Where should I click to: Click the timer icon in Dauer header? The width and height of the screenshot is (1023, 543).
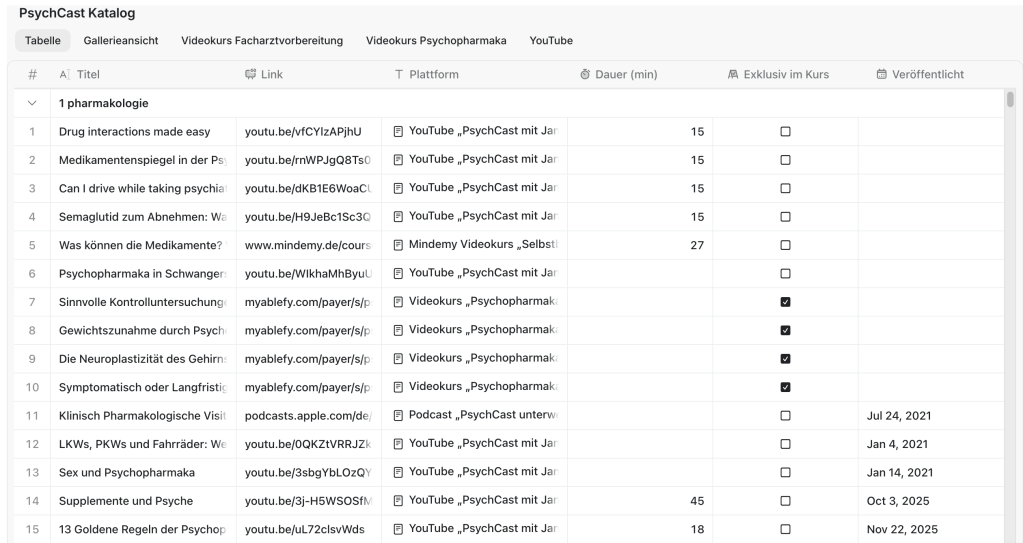pyautogui.click(x=585, y=75)
